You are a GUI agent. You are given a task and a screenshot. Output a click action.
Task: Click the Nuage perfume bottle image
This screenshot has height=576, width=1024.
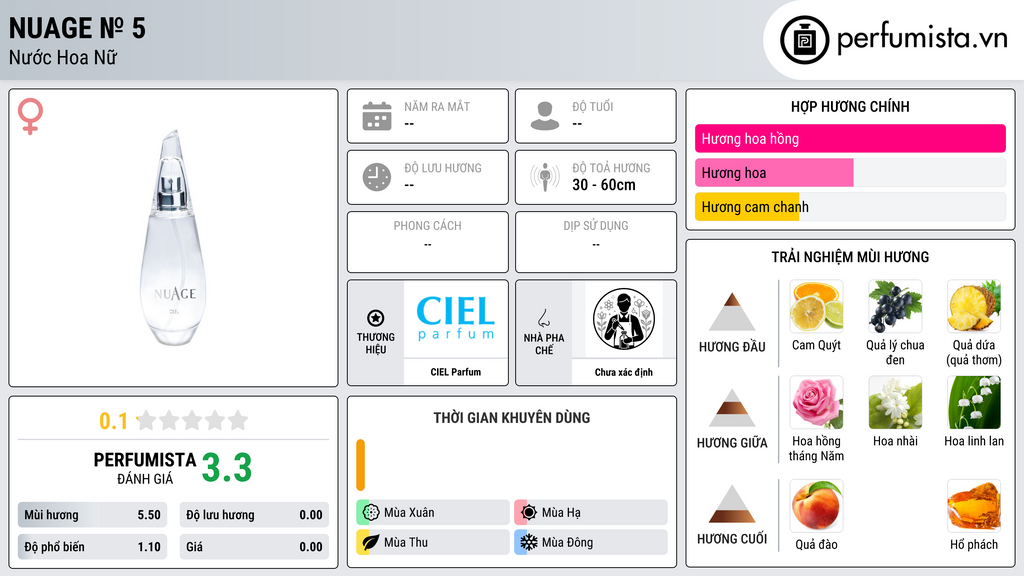tap(173, 238)
